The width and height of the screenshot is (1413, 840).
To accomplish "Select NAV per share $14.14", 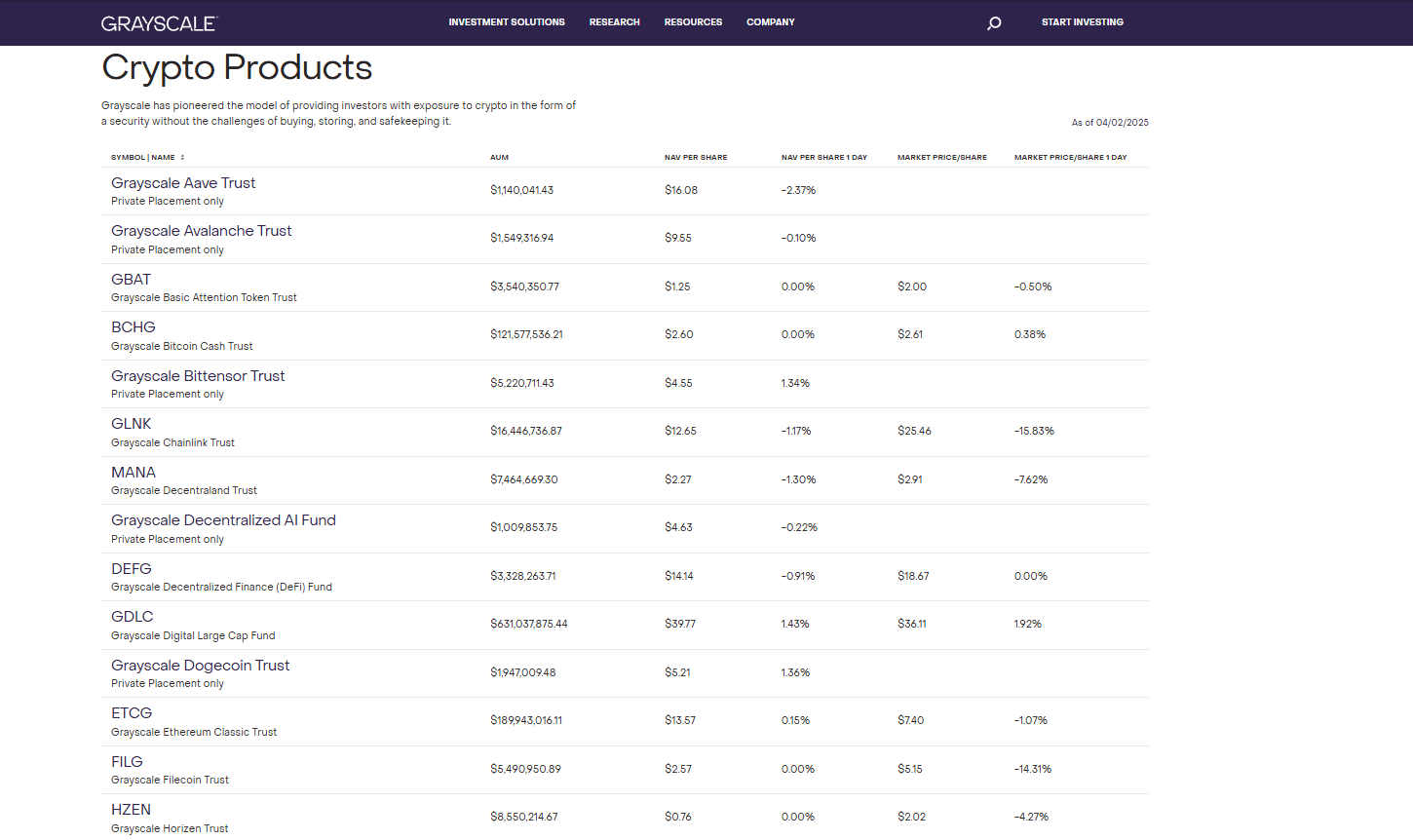I will tap(679, 576).
